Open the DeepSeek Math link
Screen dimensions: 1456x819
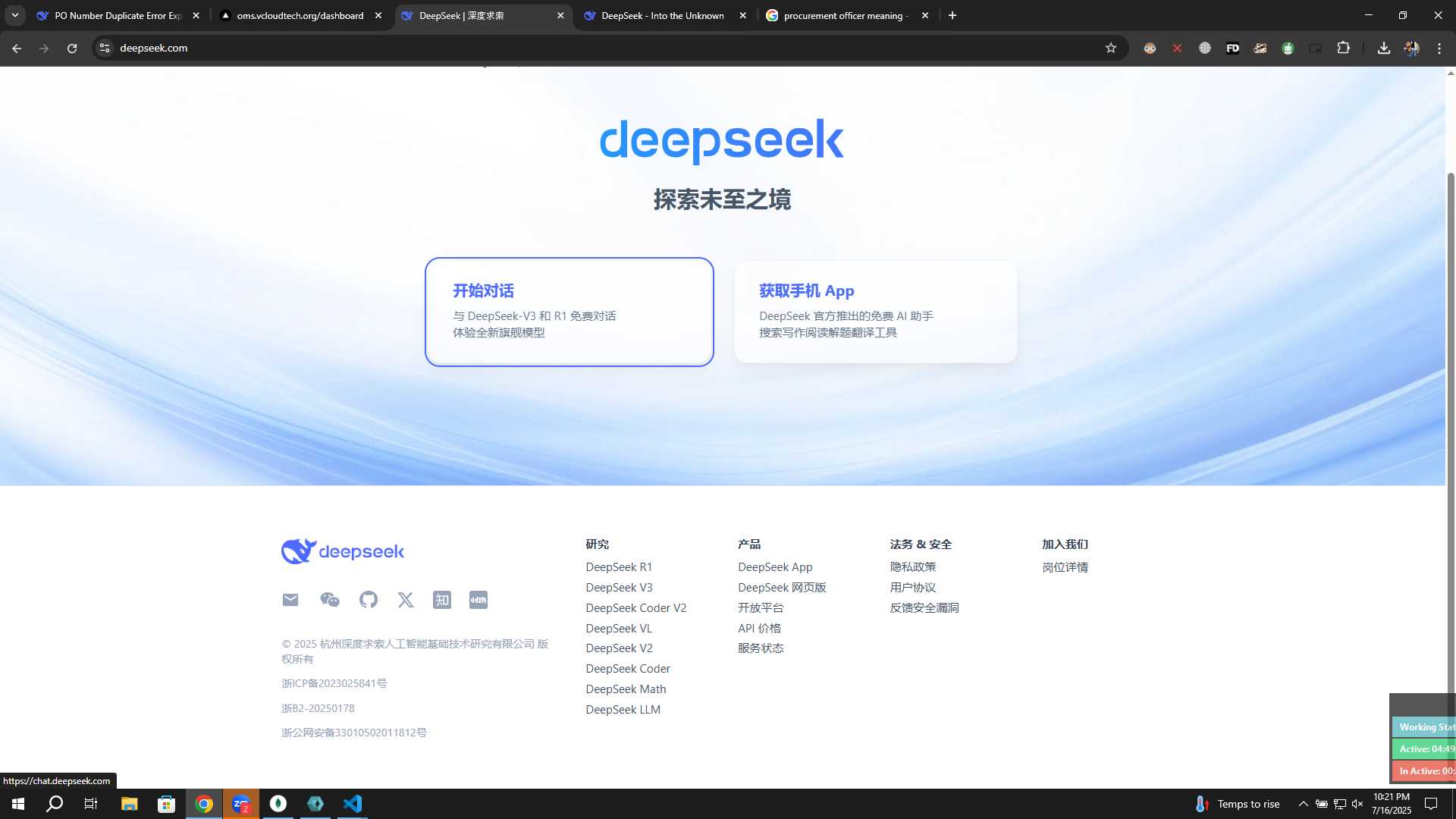[x=626, y=689]
